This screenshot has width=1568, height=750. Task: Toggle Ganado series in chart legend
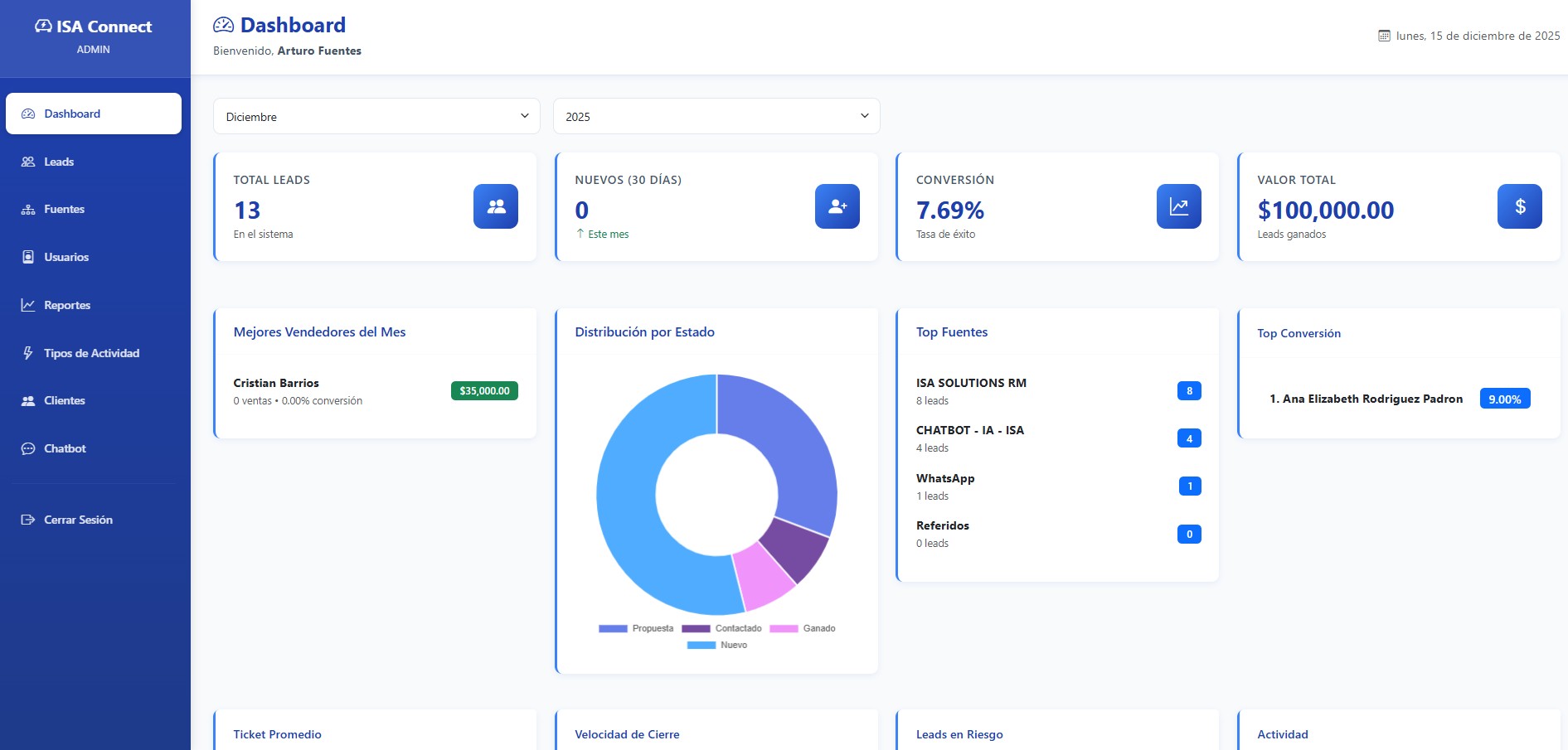pyautogui.click(x=803, y=628)
